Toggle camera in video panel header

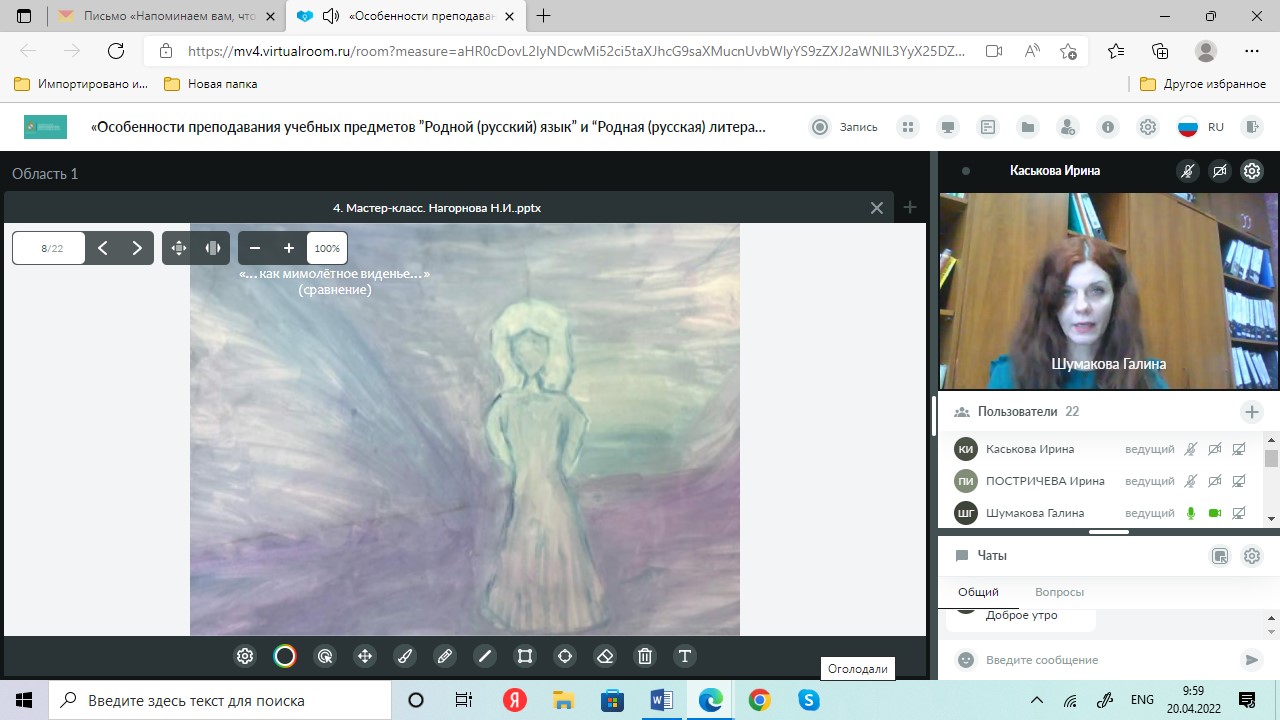click(x=1219, y=171)
